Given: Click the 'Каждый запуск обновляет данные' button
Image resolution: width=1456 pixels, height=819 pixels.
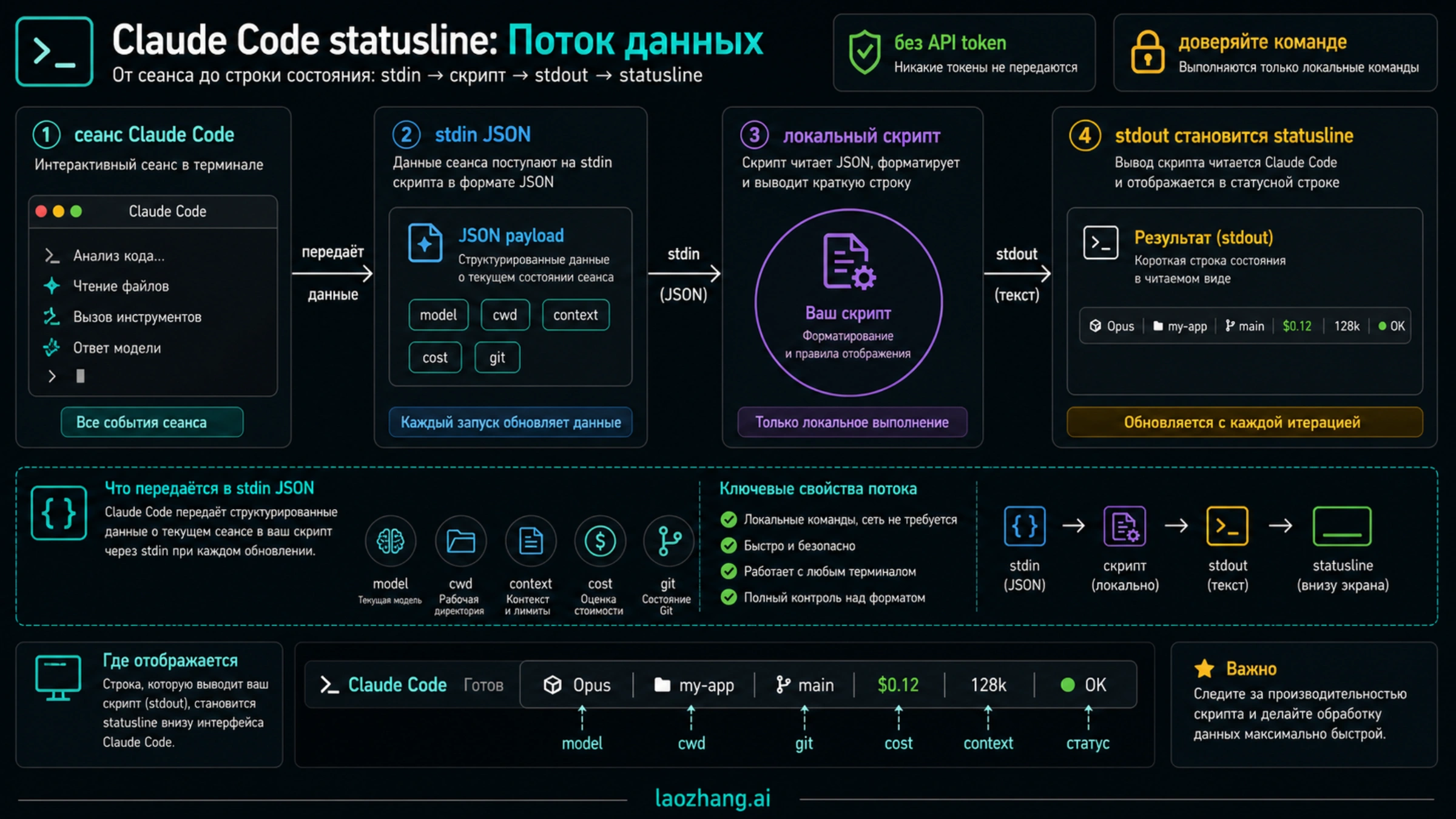Looking at the screenshot, I should [x=510, y=422].
